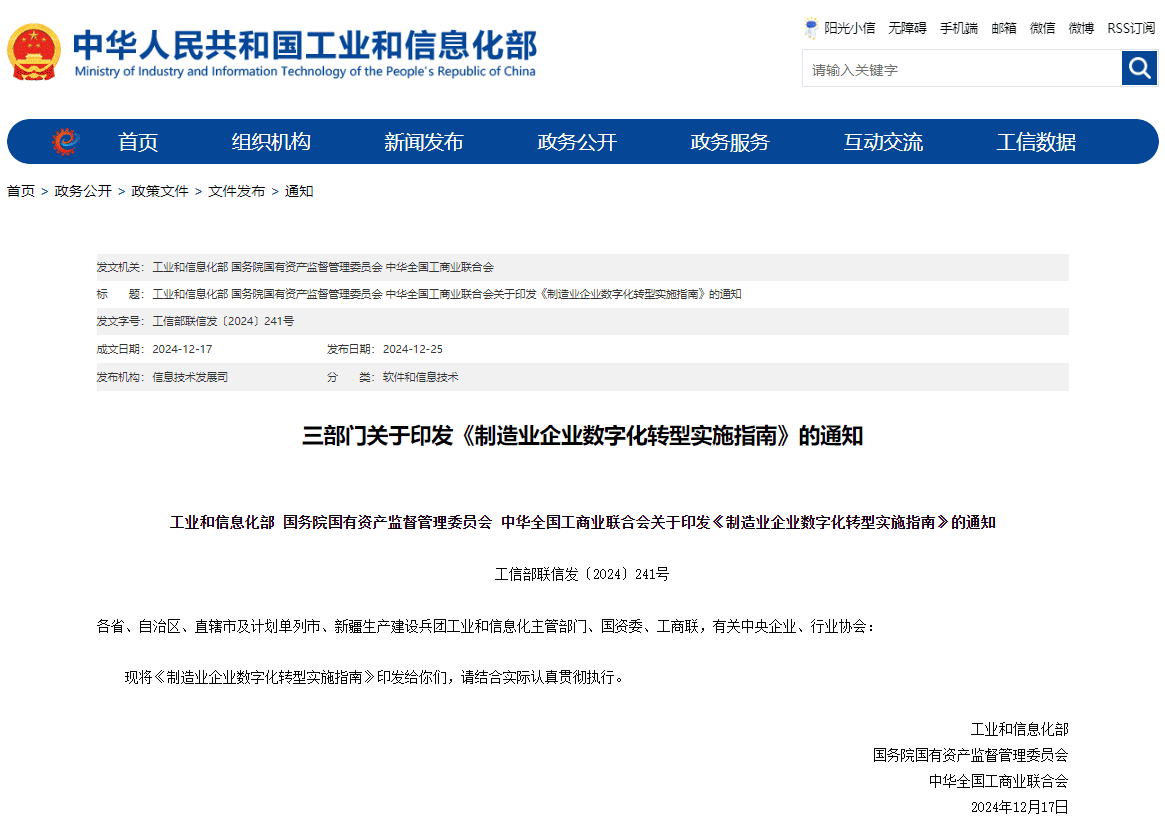The image size is (1165, 834).
Task: Click the 发文机关 issuing agencies value
Action: pyautogui.click(x=323, y=267)
